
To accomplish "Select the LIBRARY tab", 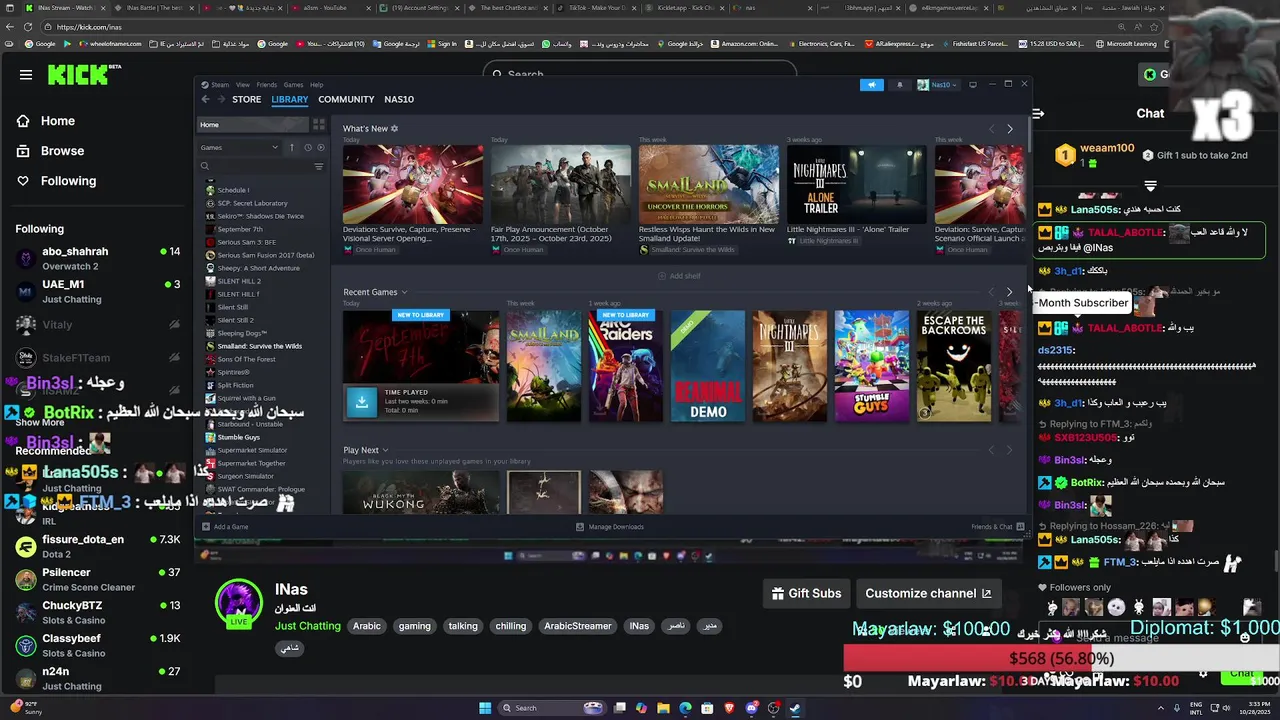I will click(290, 99).
